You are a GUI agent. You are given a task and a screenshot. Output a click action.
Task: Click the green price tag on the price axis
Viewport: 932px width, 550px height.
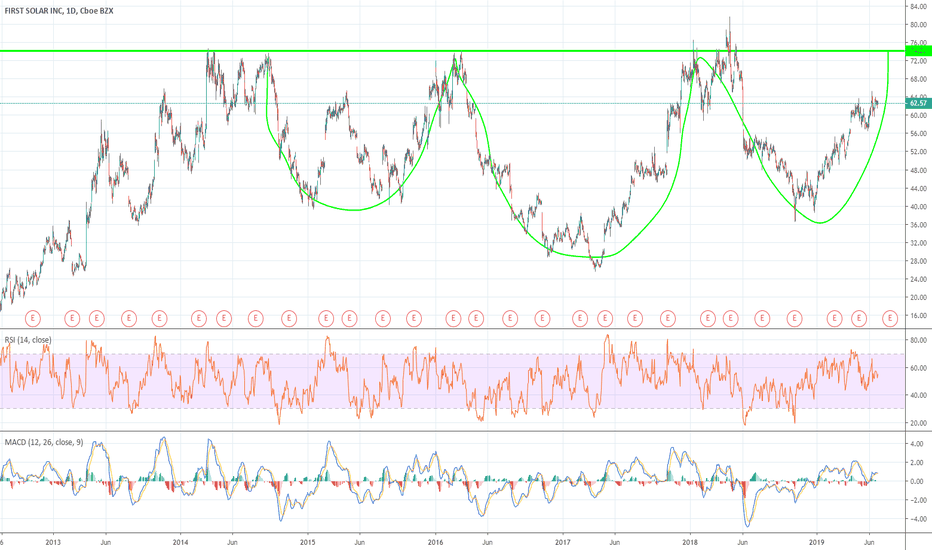pyautogui.click(x=918, y=51)
